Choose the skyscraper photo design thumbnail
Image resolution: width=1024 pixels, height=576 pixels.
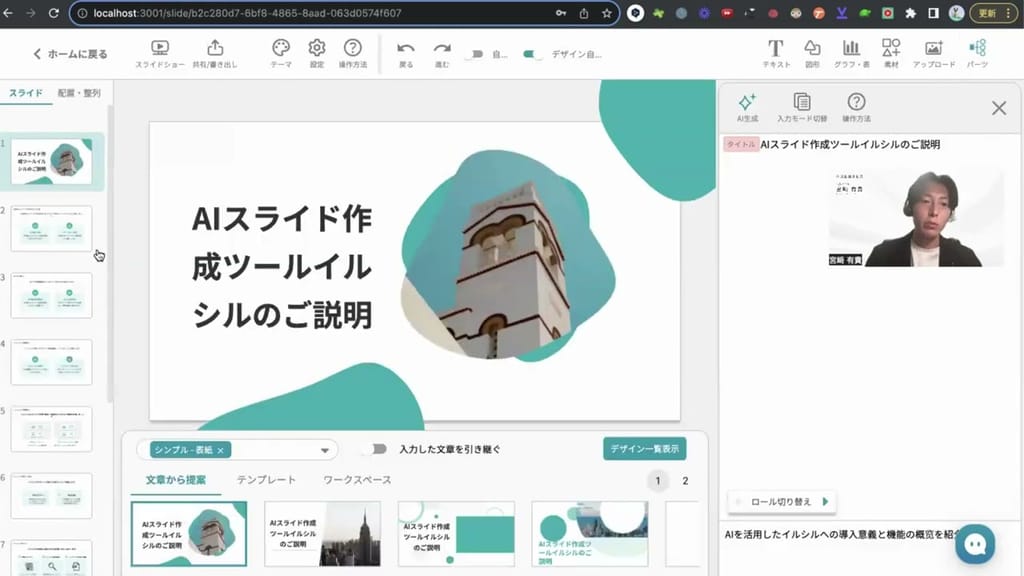click(x=323, y=534)
